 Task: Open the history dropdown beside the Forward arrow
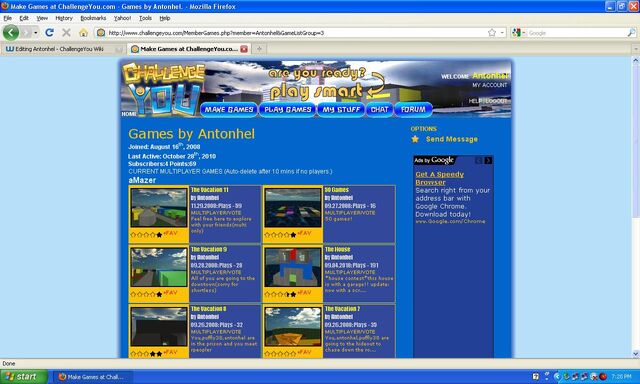36,33
